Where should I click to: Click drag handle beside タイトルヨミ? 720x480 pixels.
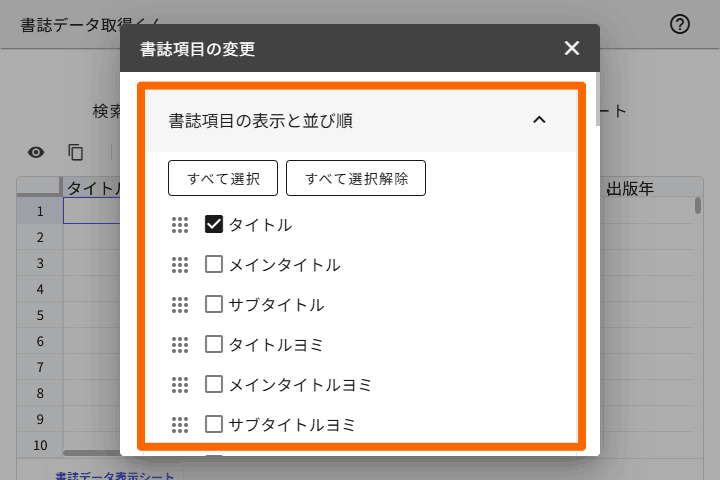tap(180, 345)
